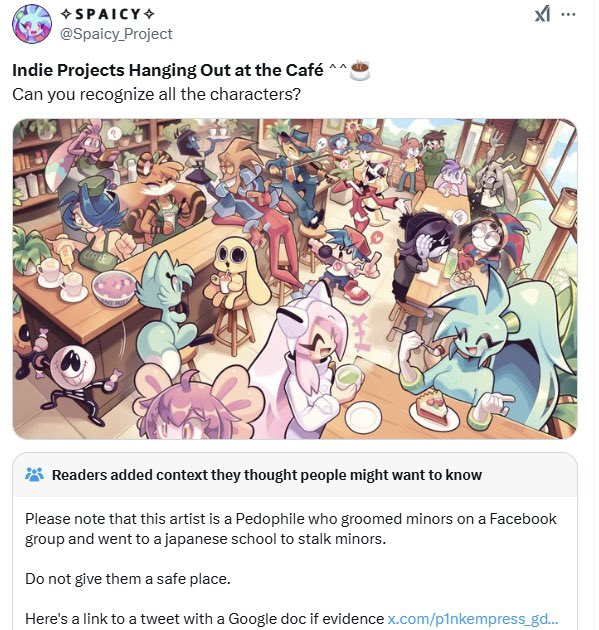Screen dimensions: 599x630
Task: Click the barista wearing the COFFEE apron
Action: pyautogui.click(x=92, y=227)
